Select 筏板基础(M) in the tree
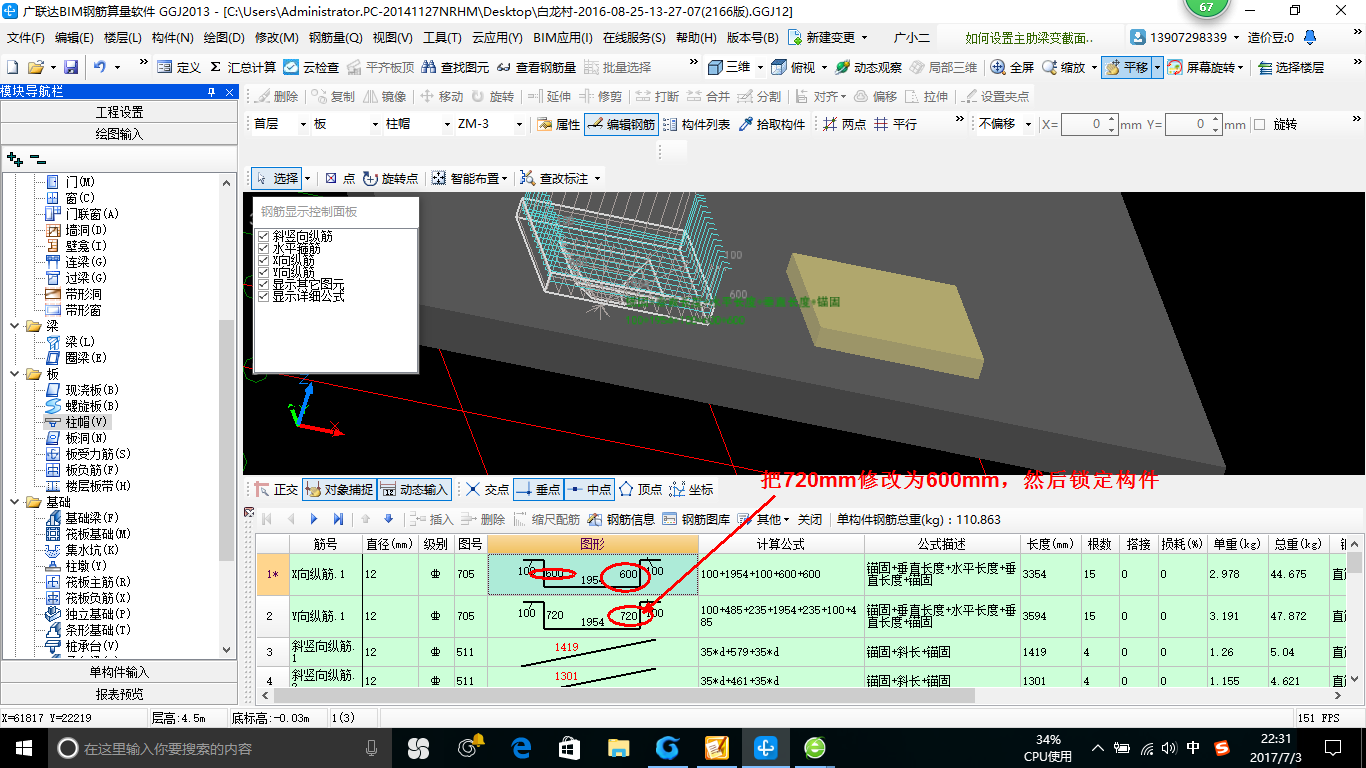Screen dimensions: 1366x768 coord(98,534)
